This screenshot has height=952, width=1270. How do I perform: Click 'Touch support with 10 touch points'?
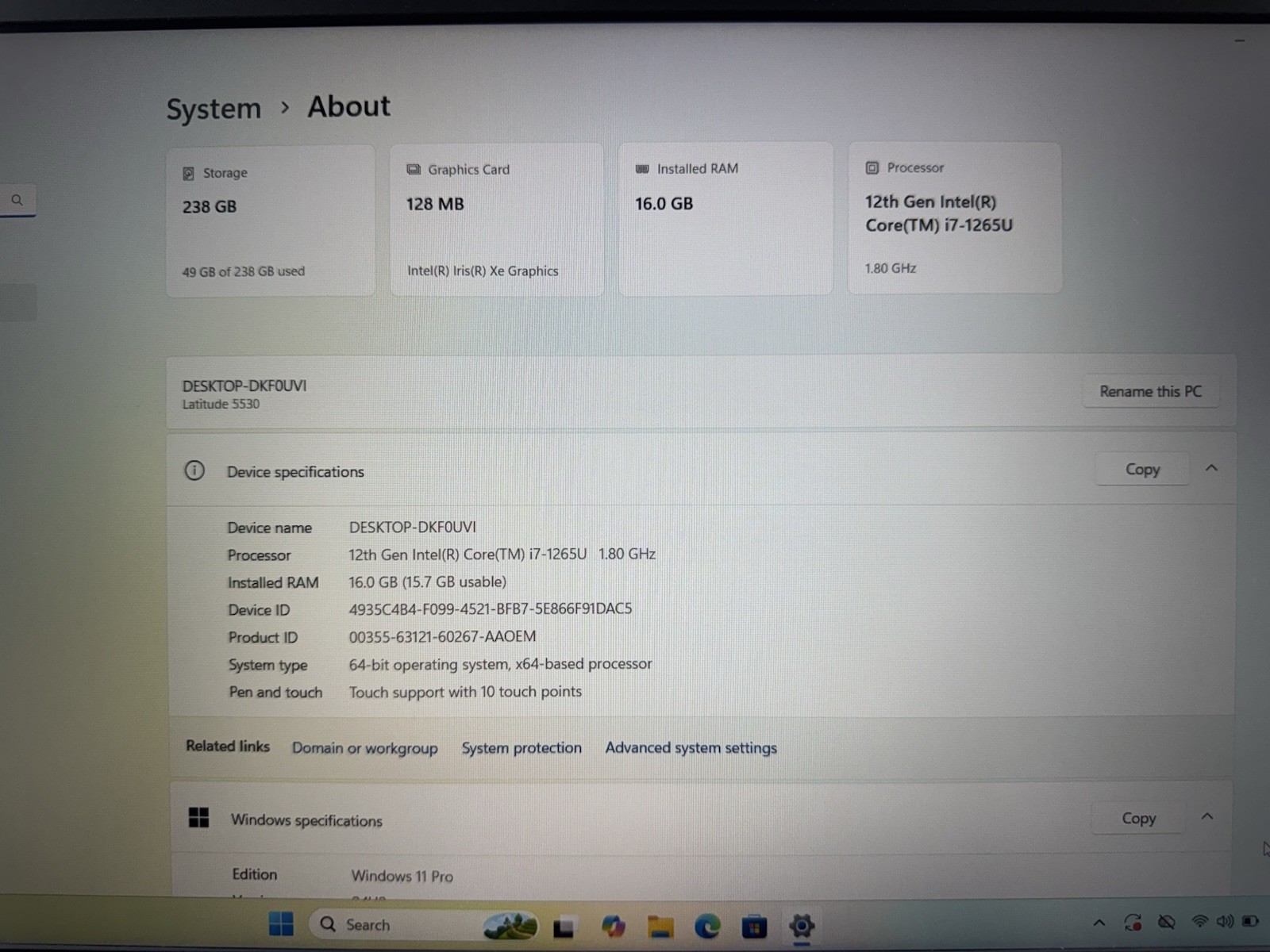point(465,692)
